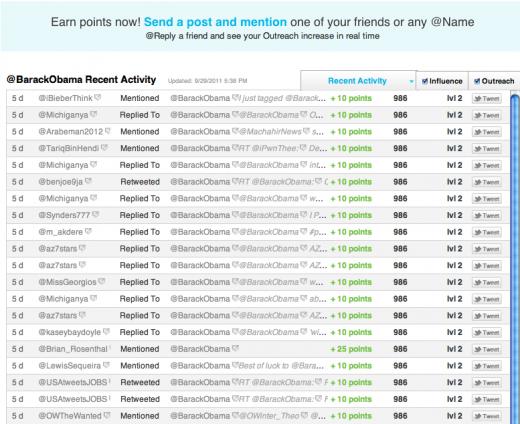Open Send a post and mention link
This screenshot has height=424, width=520.
pos(215,22)
